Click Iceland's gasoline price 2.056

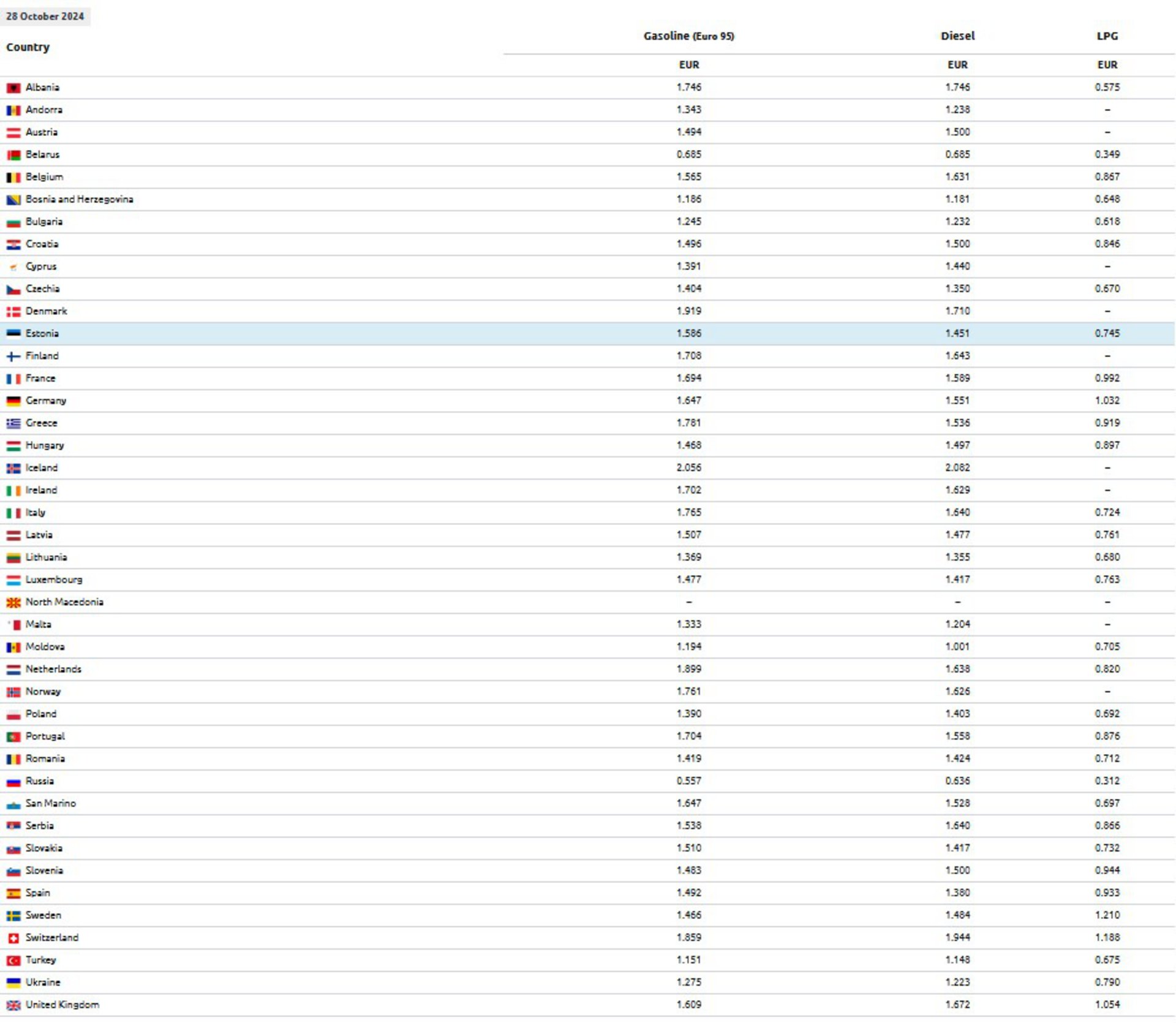(688, 468)
